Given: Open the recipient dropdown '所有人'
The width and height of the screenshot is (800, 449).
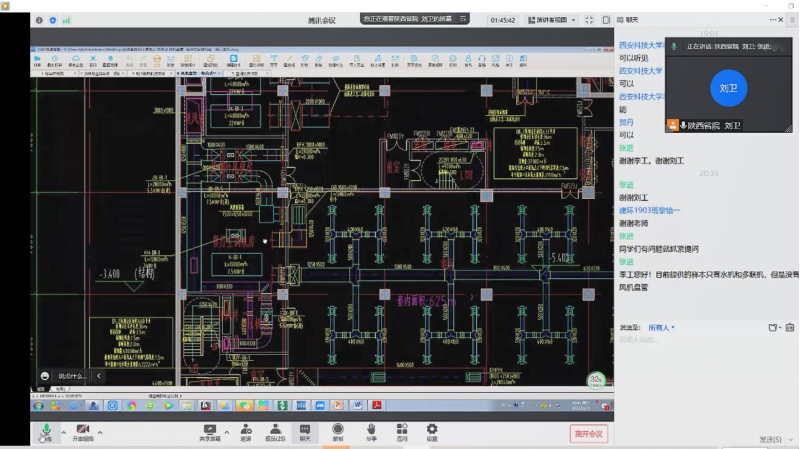Looking at the screenshot, I should click(661, 327).
